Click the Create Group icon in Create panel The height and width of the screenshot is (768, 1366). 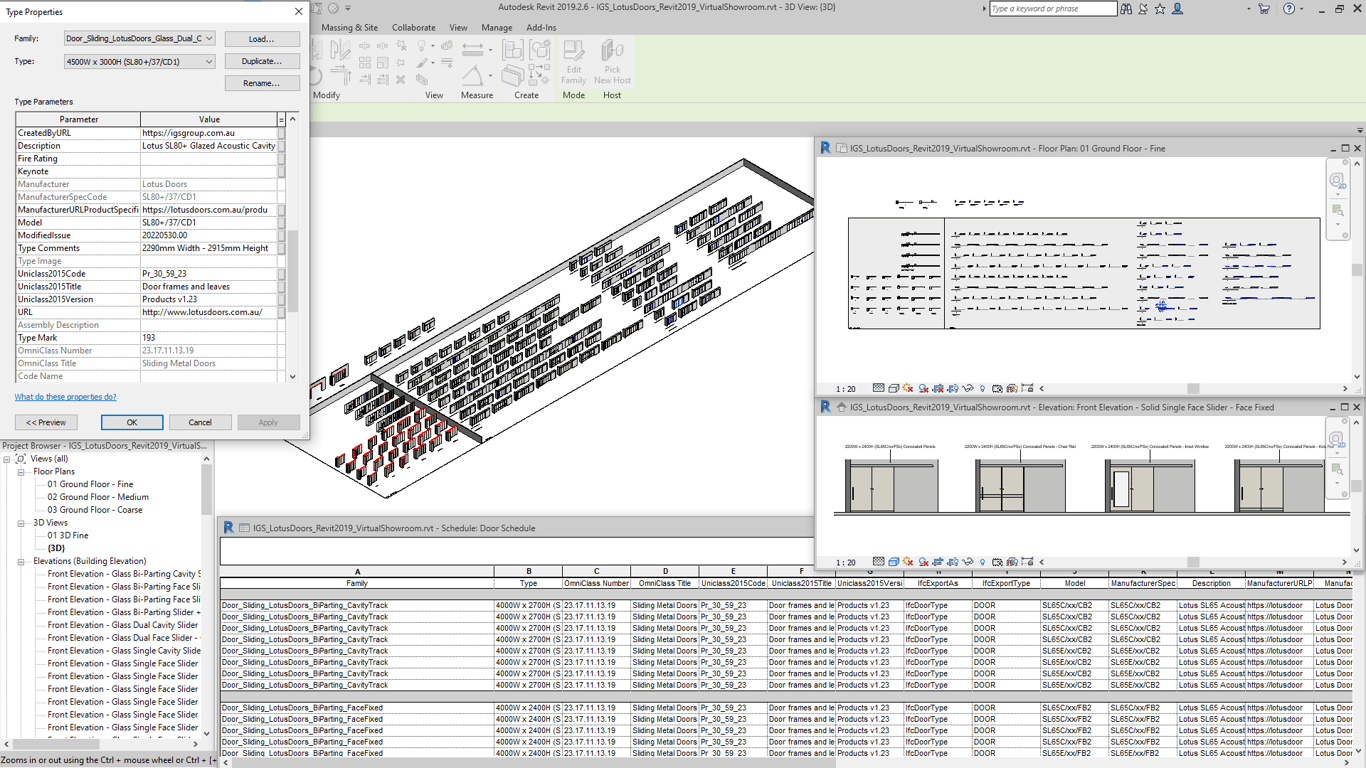[540, 50]
